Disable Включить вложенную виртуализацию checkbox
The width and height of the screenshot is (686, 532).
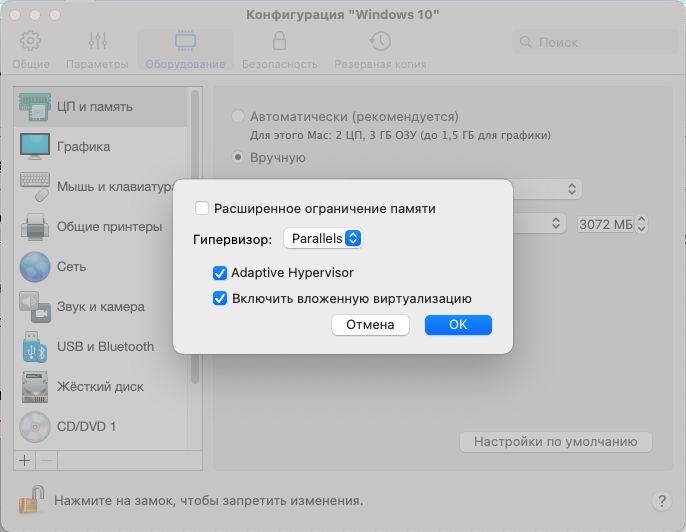tap(219, 298)
